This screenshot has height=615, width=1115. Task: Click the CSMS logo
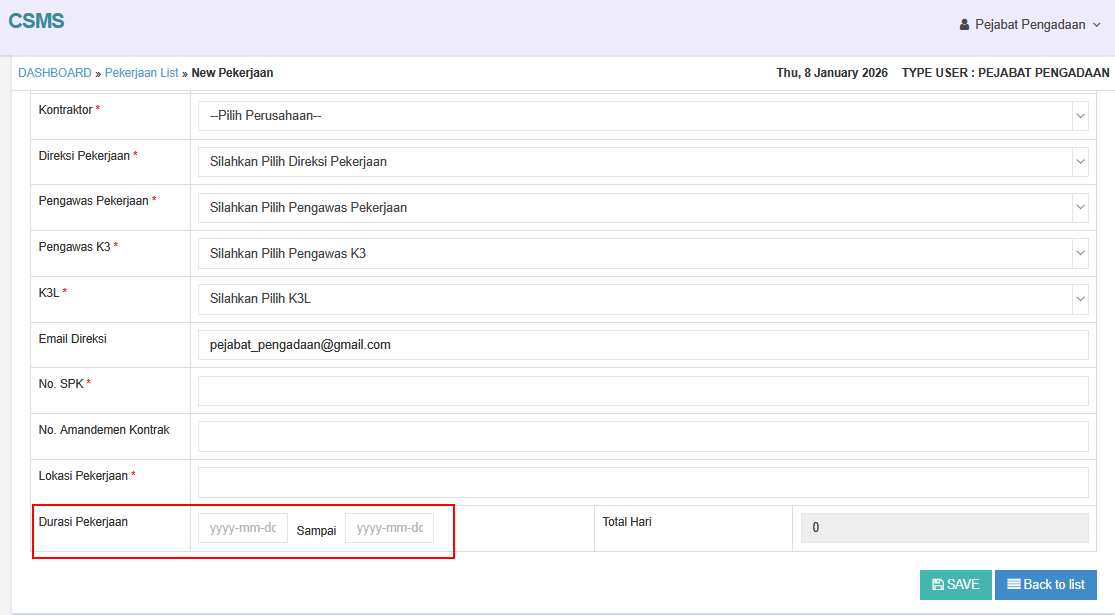(36, 21)
